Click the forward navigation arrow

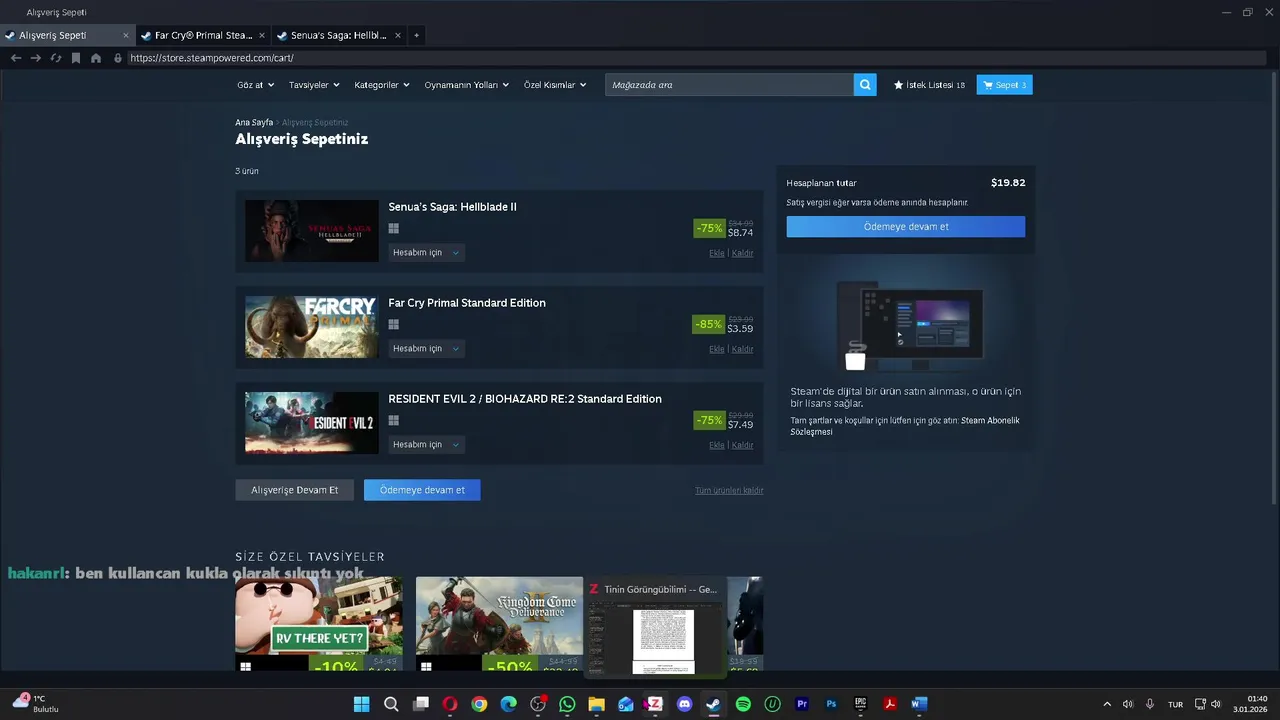[x=36, y=58]
